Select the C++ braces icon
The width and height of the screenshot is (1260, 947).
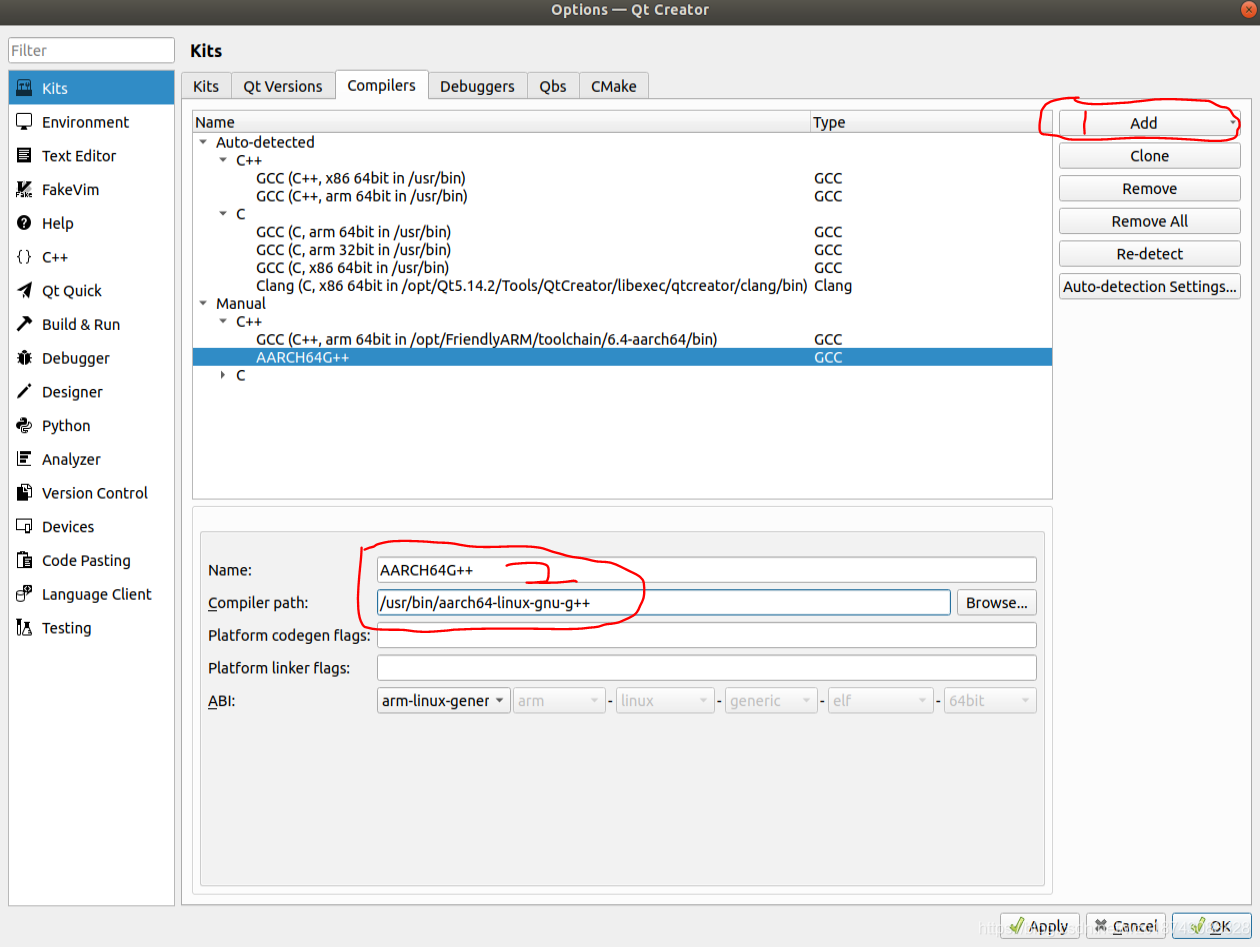24,257
